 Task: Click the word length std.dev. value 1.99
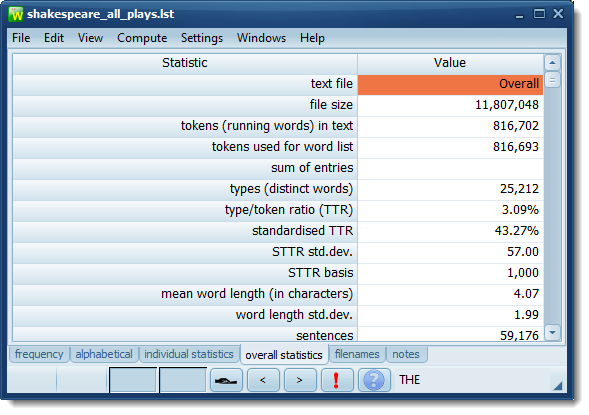click(x=526, y=315)
